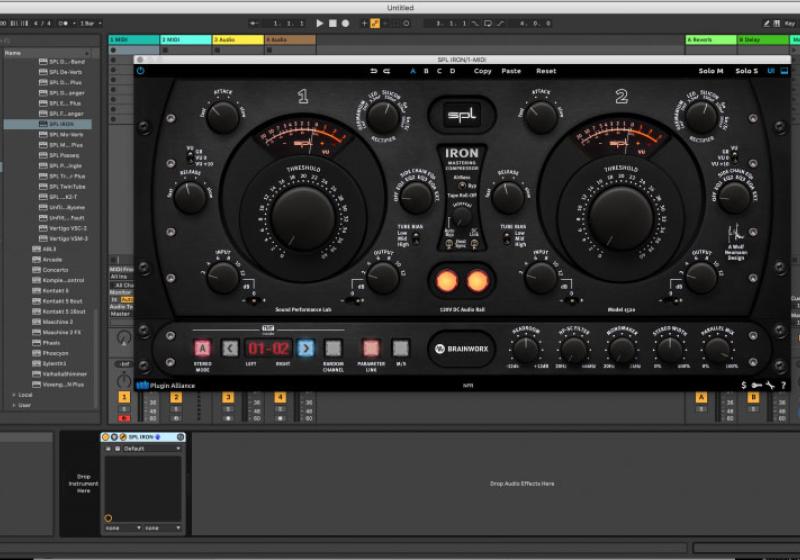Click the UI toggle in plugin toolbar
The image size is (800, 560).
click(x=771, y=71)
